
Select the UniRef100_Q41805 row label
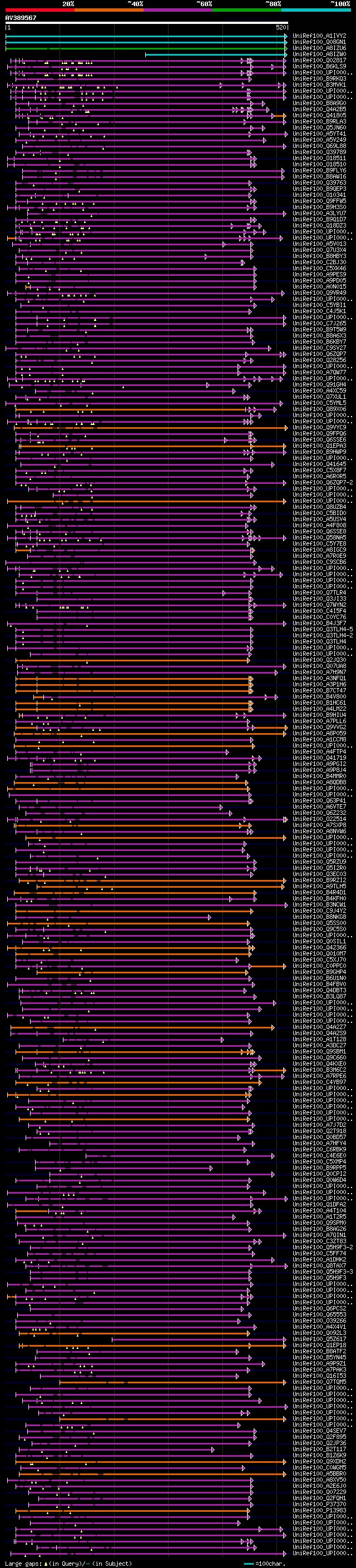click(x=319, y=116)
